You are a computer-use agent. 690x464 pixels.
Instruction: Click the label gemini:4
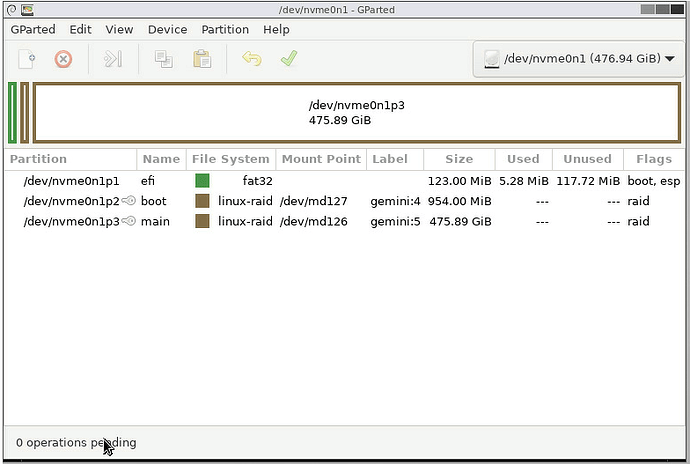[395, 201]
